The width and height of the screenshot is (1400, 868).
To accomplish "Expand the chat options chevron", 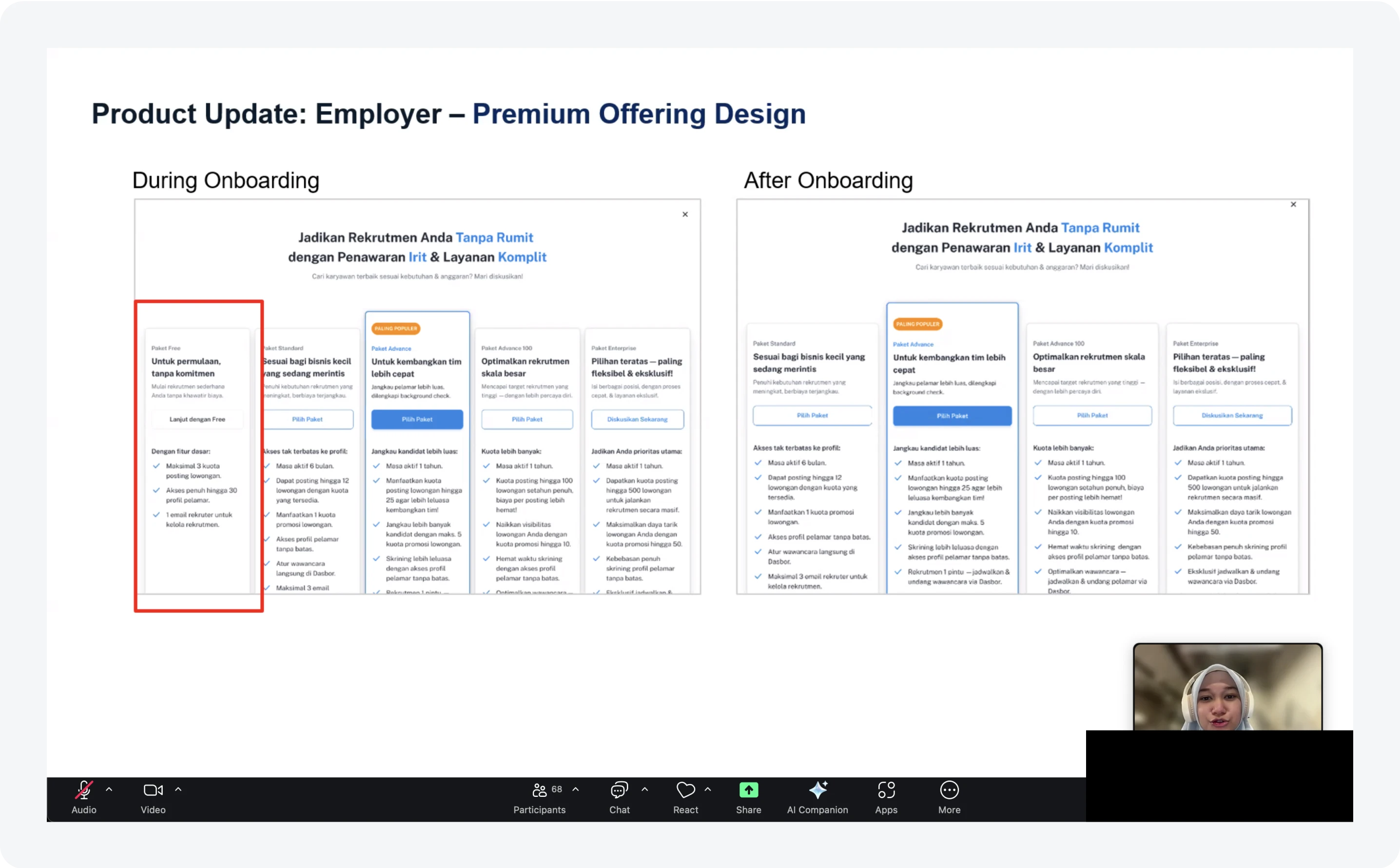I will pyautogui.click(x=644, y=790).
